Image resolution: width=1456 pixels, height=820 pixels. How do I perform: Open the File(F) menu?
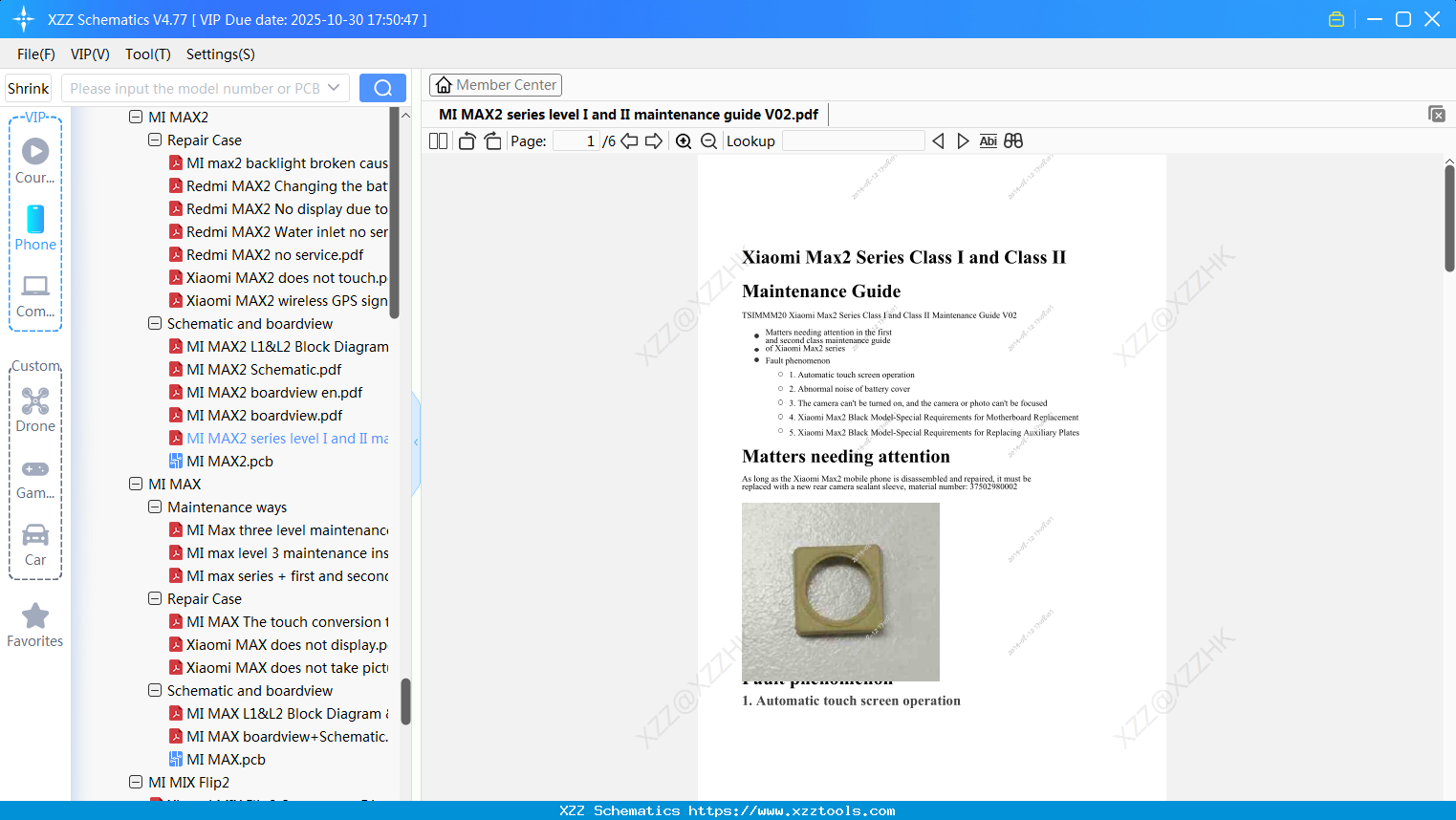tap(36, 54)
